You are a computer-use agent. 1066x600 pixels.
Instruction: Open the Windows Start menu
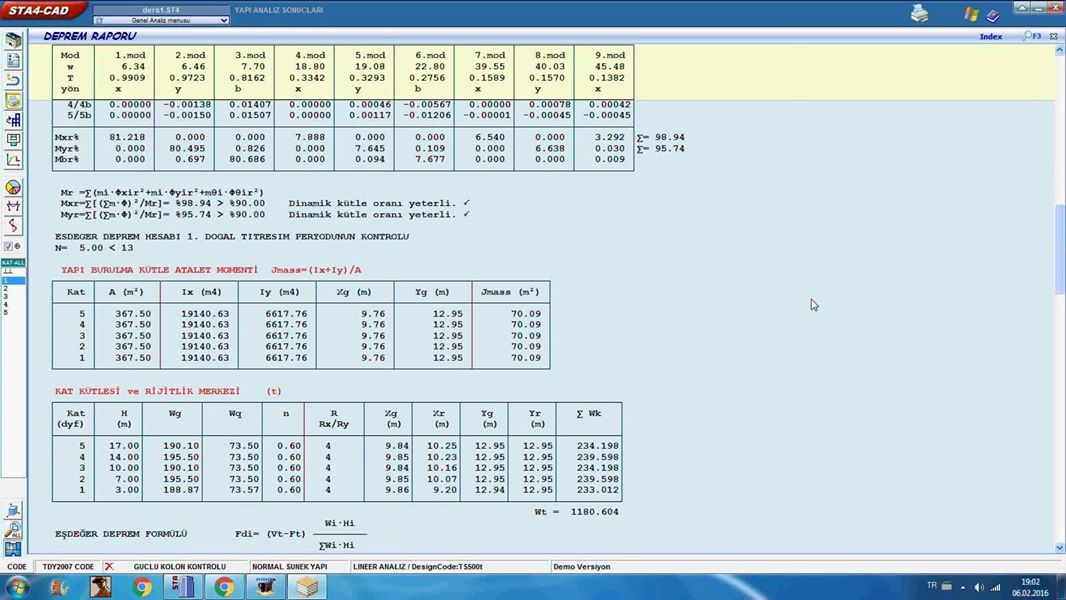[18, 586]
